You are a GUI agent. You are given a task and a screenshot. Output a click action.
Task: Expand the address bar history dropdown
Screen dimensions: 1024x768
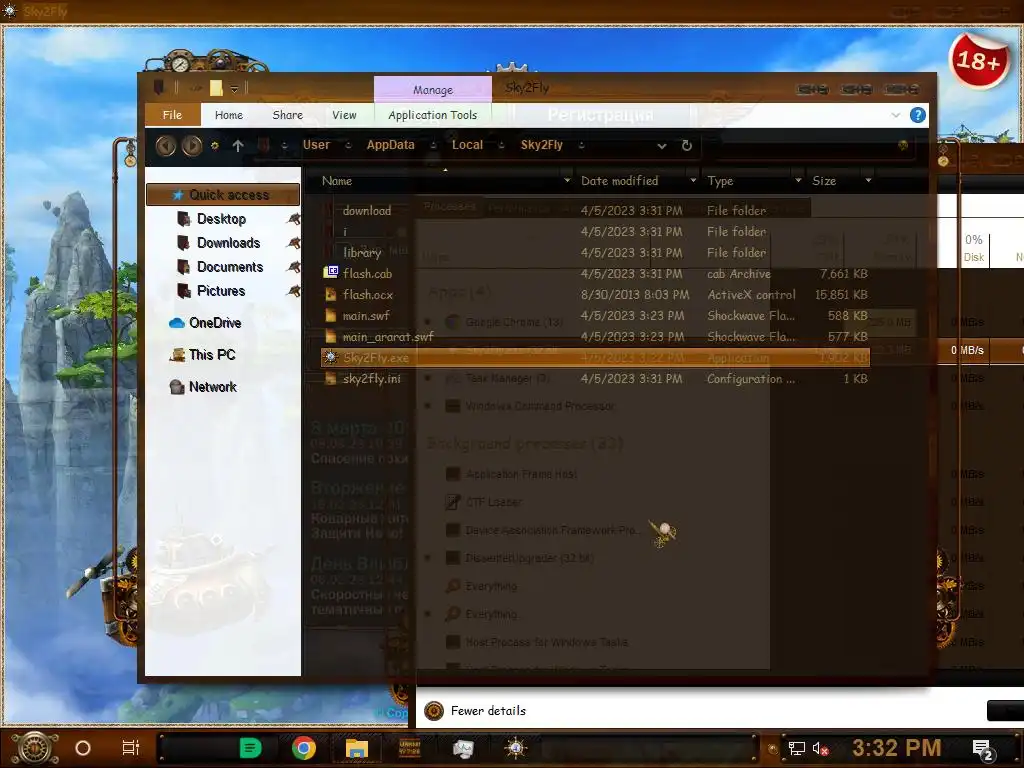(662, 146)
